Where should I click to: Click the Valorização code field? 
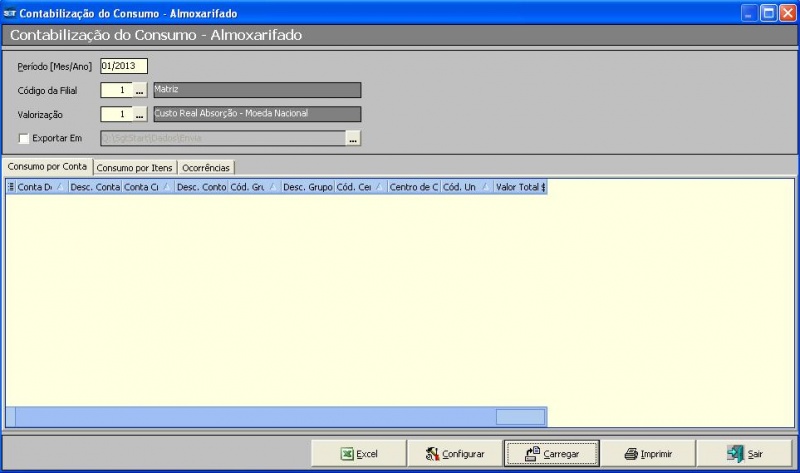(116, 114)
